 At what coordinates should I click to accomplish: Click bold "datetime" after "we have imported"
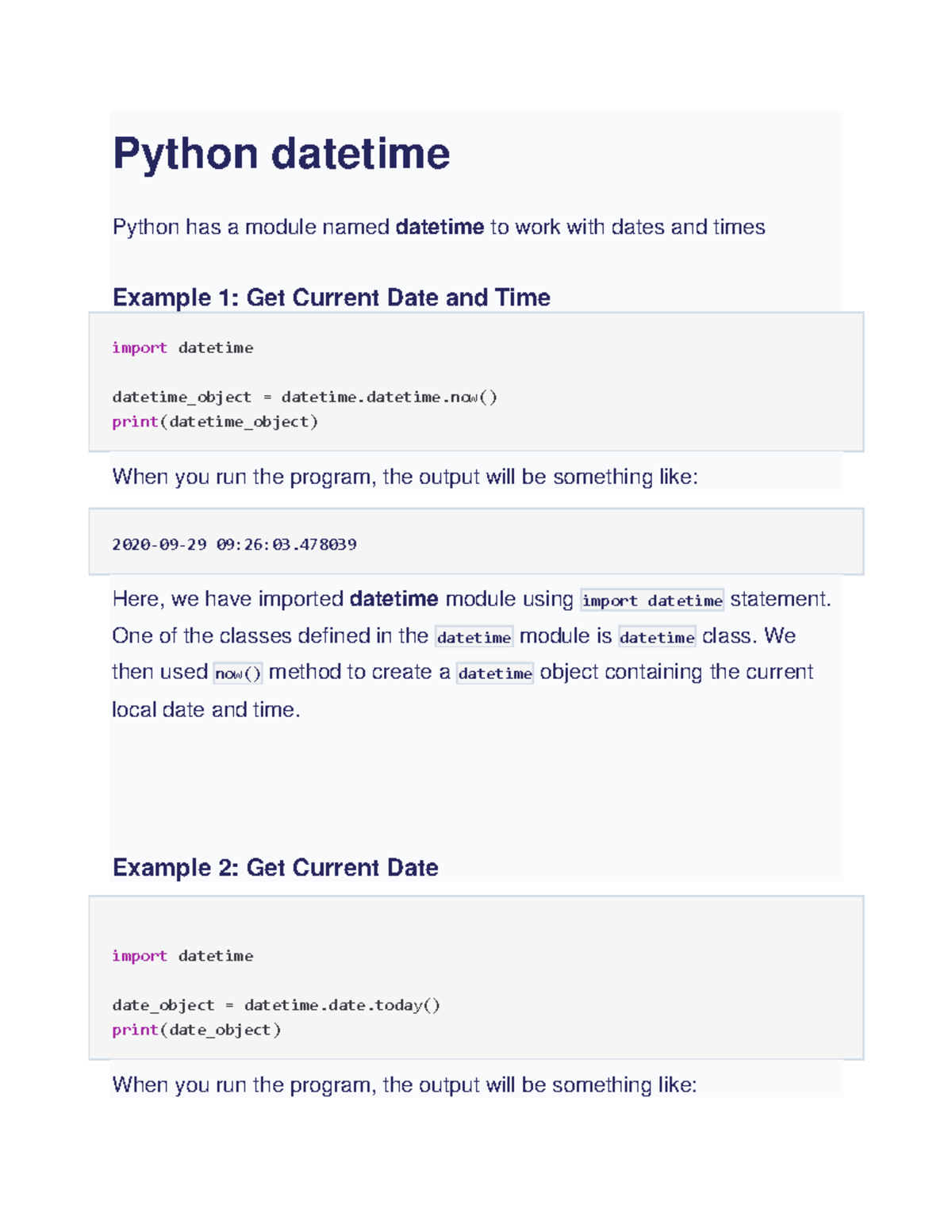[x=393, y=599]
